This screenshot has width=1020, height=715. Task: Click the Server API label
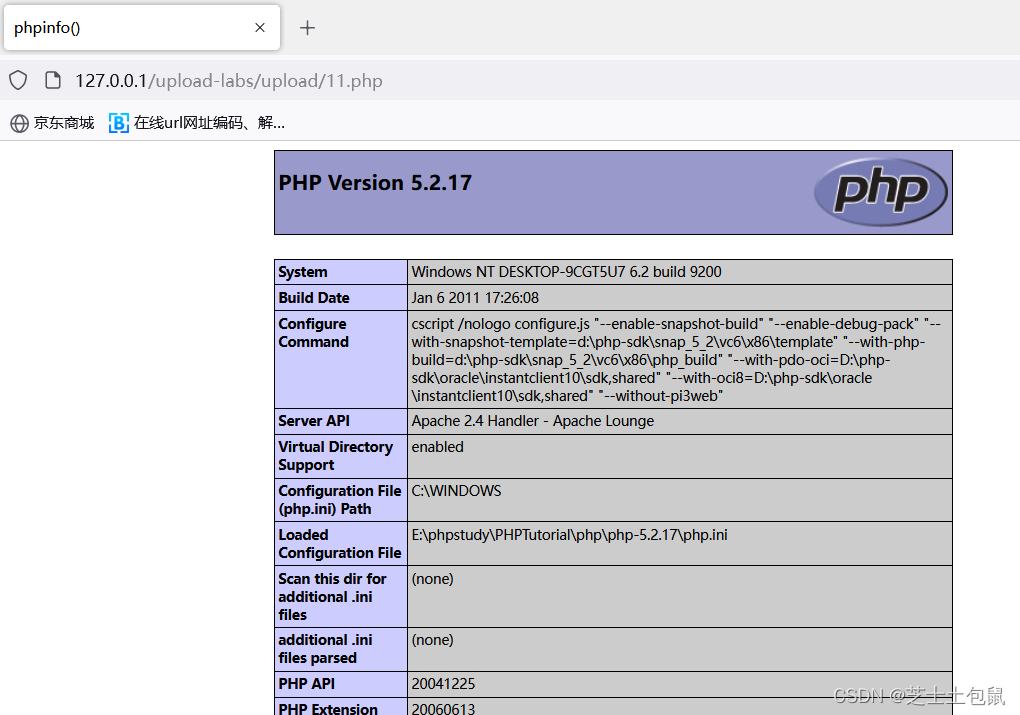(314, 421)
